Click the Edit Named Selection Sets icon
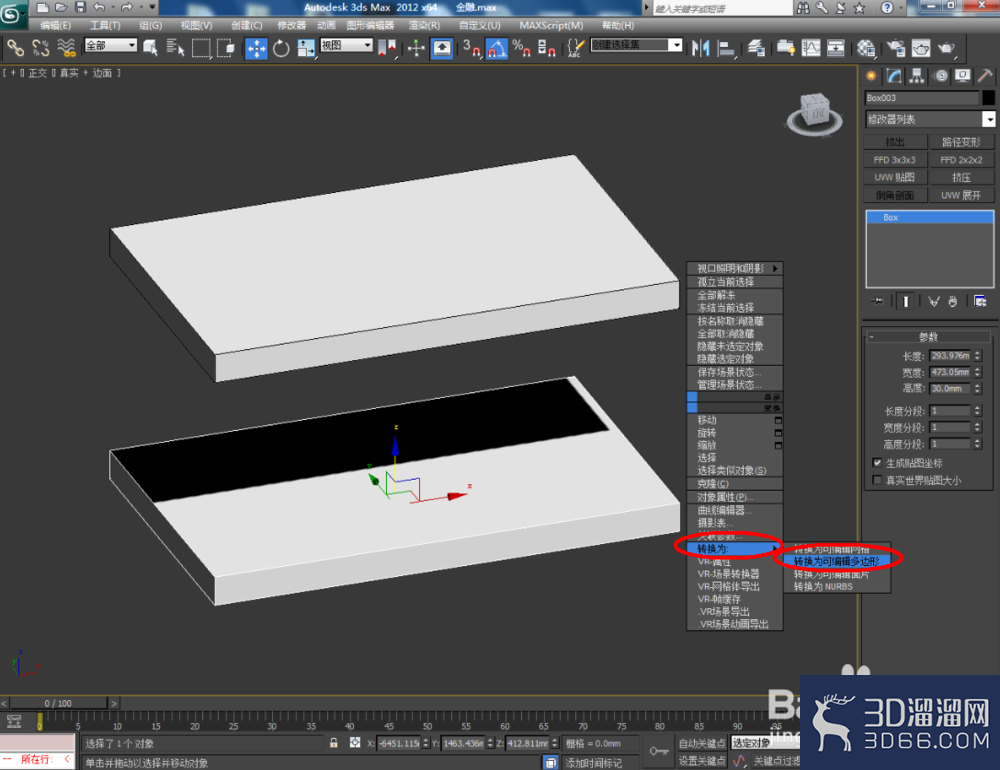 575,48
